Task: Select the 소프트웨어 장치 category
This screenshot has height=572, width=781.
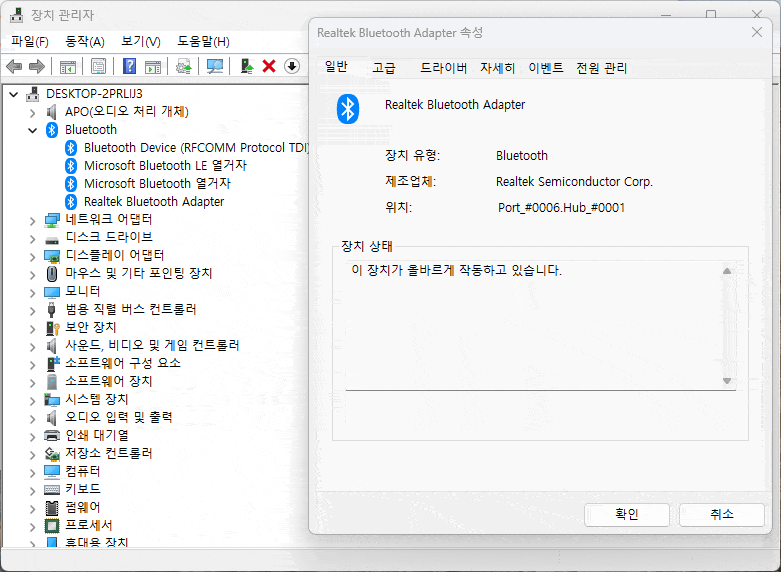Action: click(x=109, y=382)
